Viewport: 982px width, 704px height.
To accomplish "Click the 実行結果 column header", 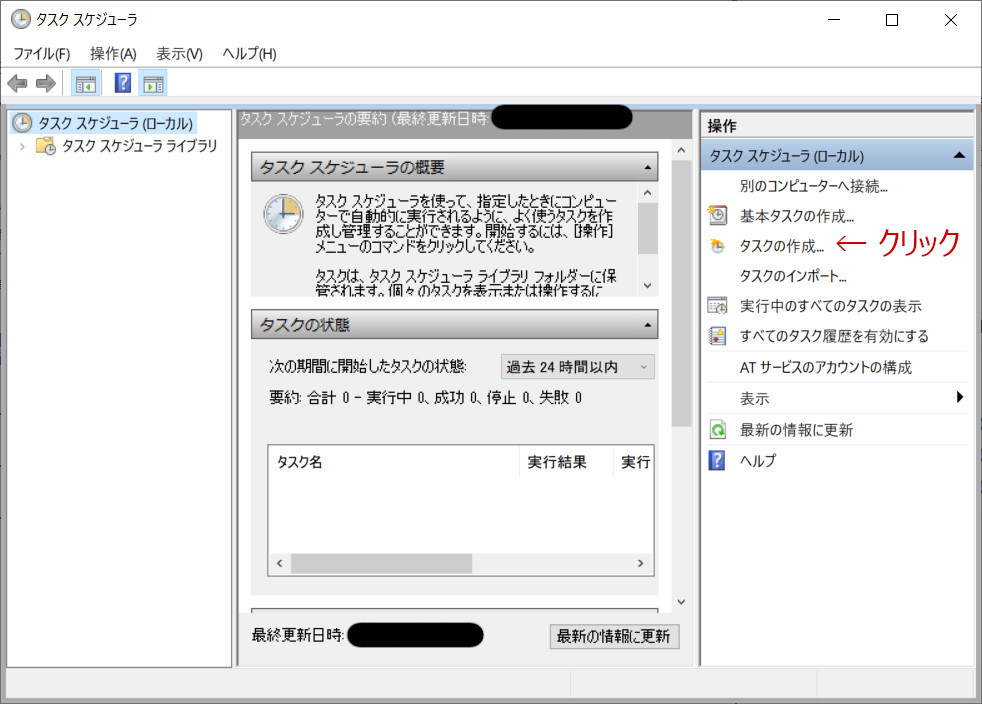I will pos(566,462).
